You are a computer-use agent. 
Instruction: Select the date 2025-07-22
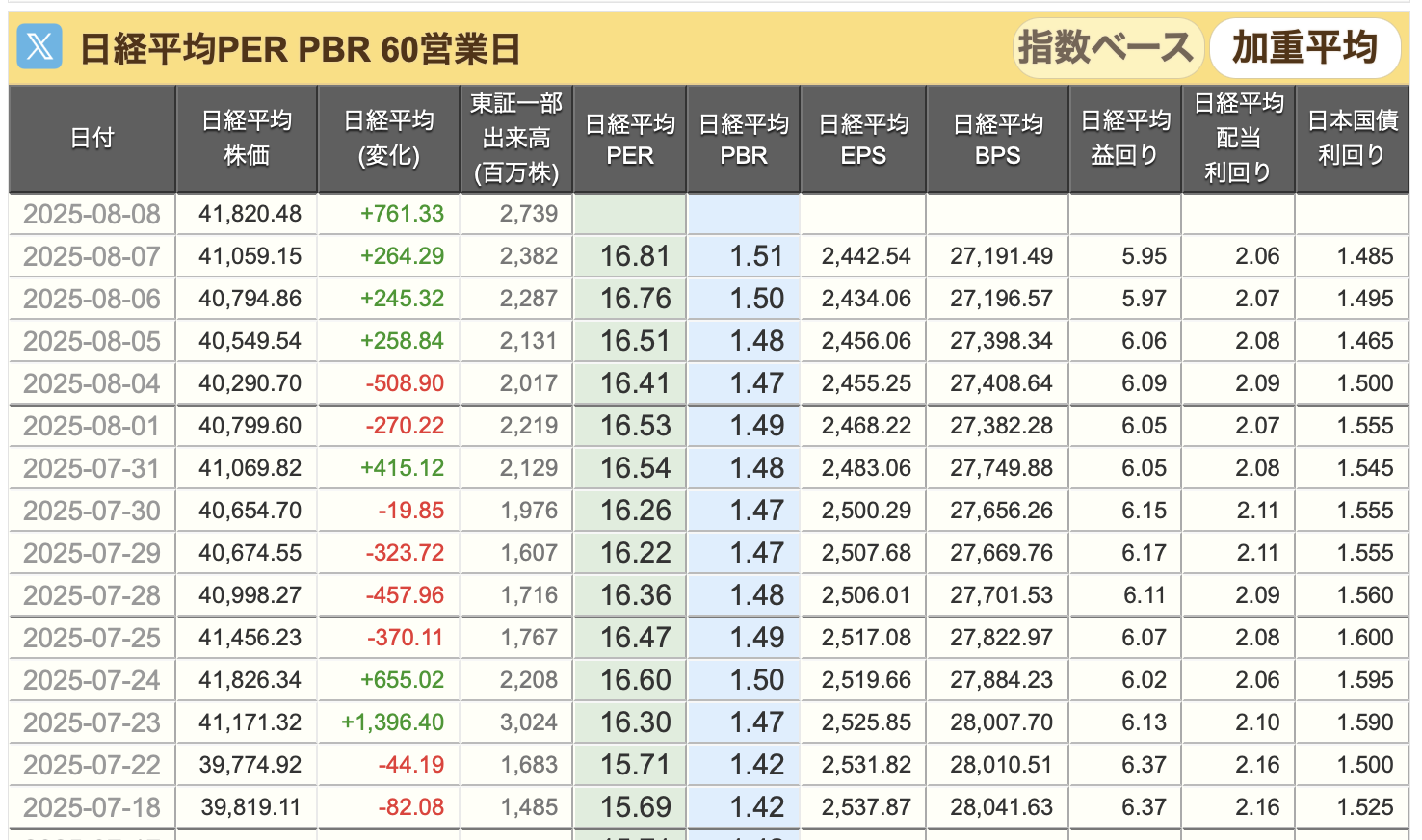(x=92, y=765)
